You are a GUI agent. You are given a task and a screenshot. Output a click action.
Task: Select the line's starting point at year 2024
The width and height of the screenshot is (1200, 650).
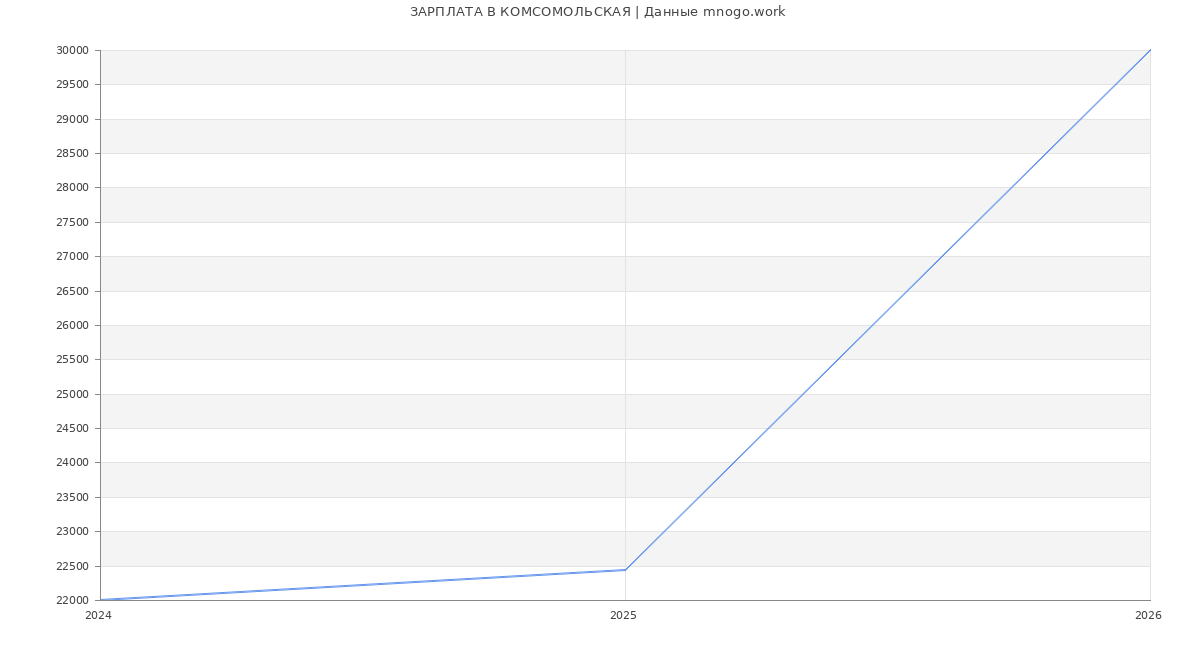pyautogui.click(x=101, y=600)
